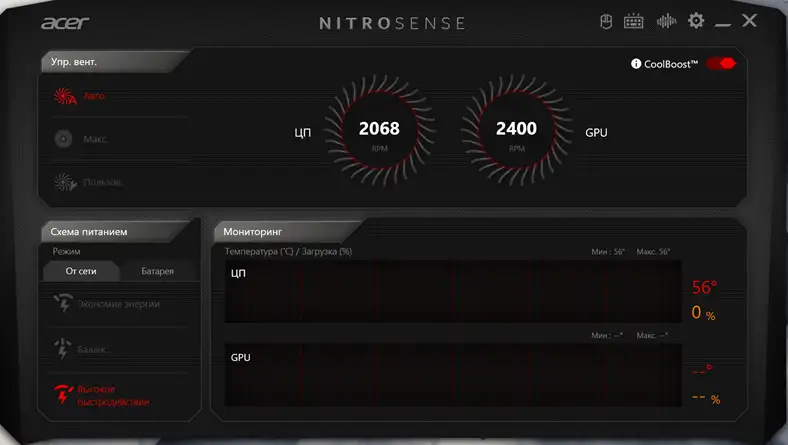Click the ЦП monitoring graph
The image size is (788, 445).
tap(453, 291)
